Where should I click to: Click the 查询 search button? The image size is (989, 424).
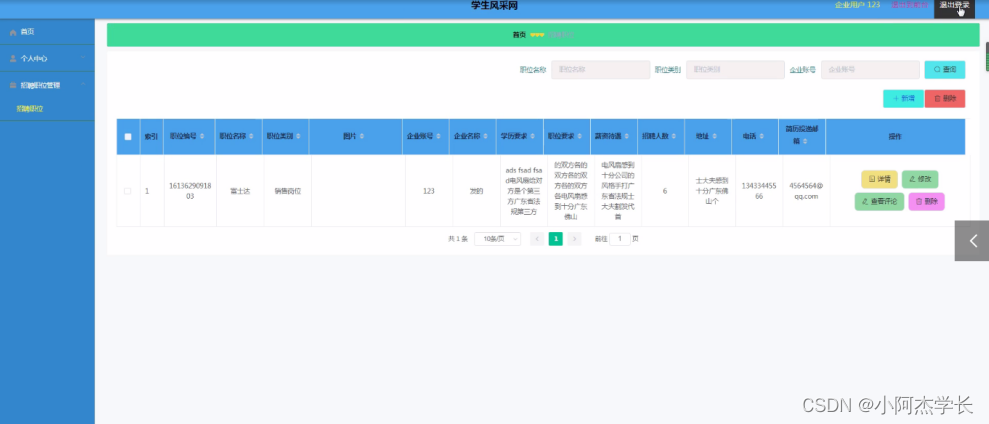pyautogui.click(x=945, y=69)
